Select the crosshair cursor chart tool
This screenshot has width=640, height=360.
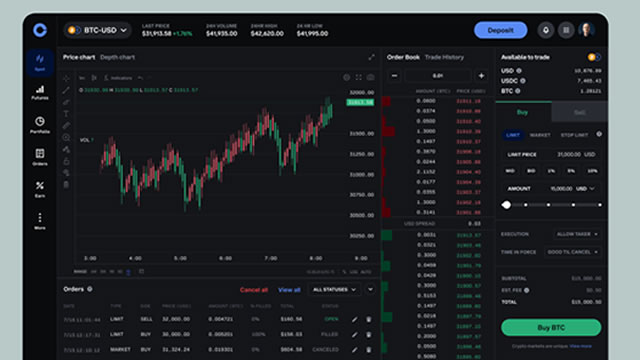[66, 78]
